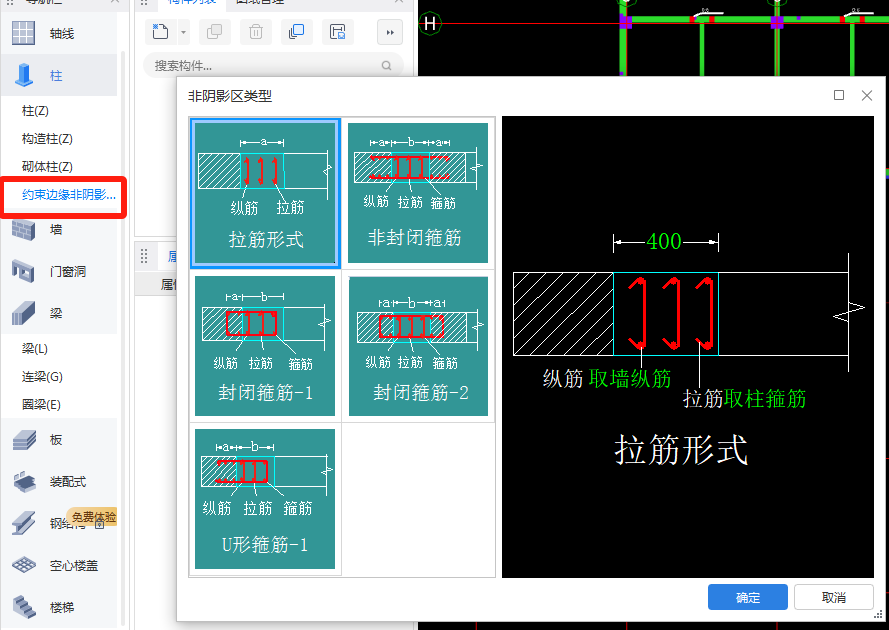The width and height of the screenshot is (889, 630).
Task: Click the 取消 cancel button
Action: 833,597
